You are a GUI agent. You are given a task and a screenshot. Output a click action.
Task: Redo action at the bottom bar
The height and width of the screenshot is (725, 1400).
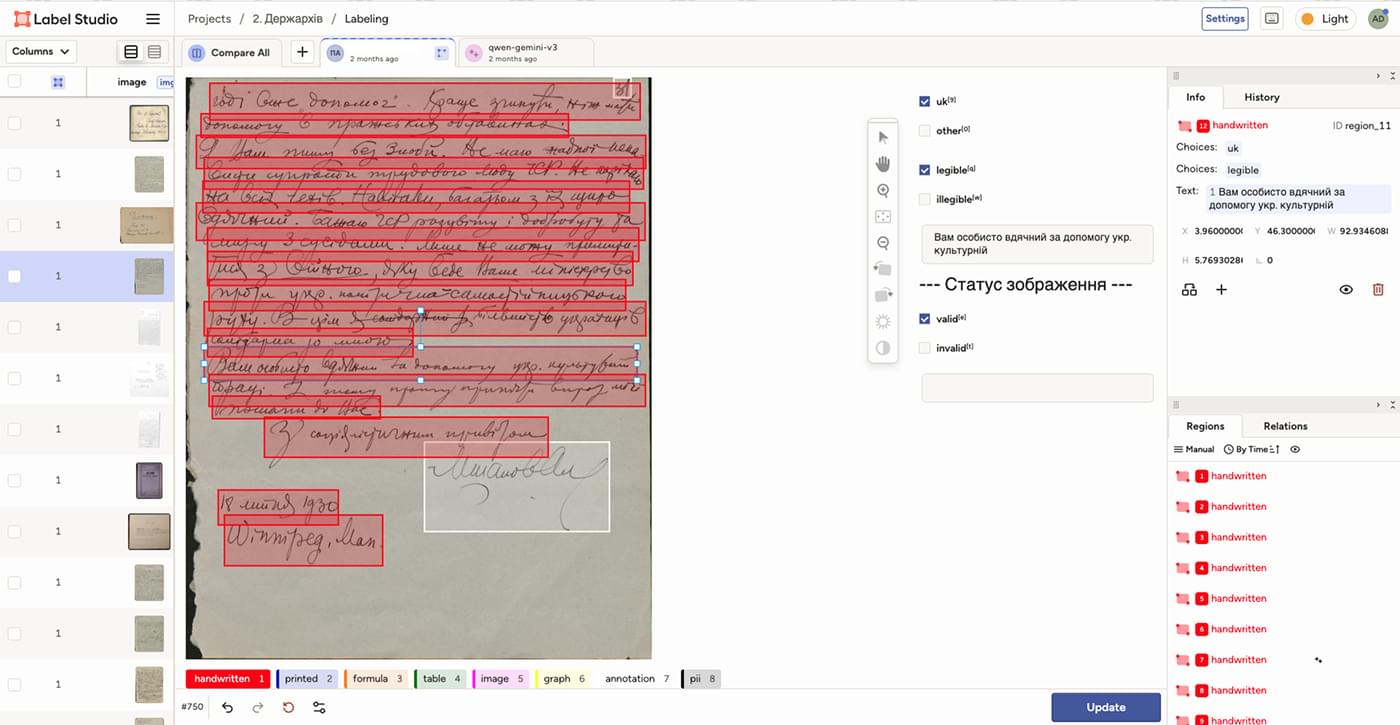pyautogui.click(x=258, y=707)
